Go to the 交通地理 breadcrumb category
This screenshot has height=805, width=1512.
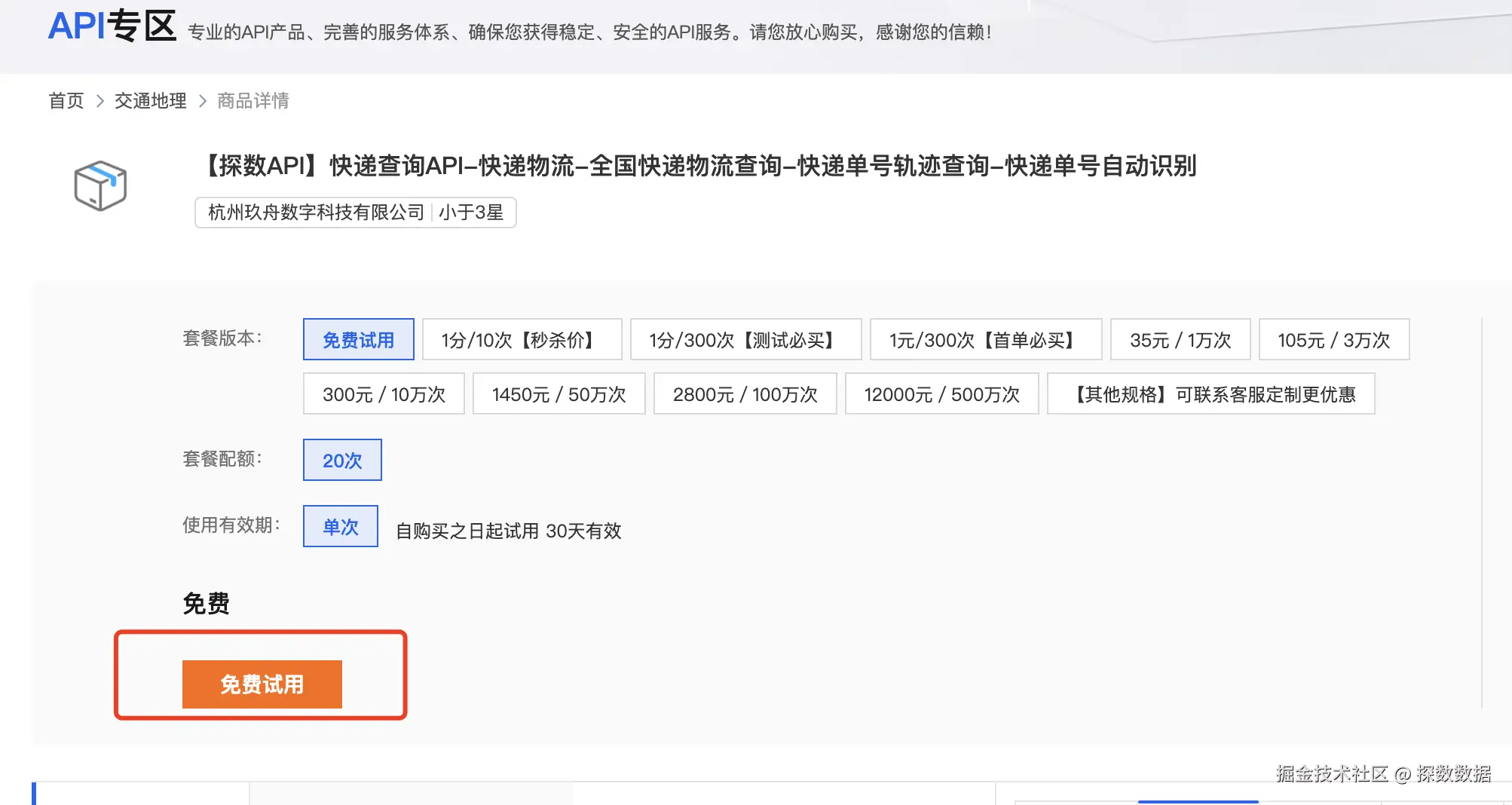coord(151,101)
